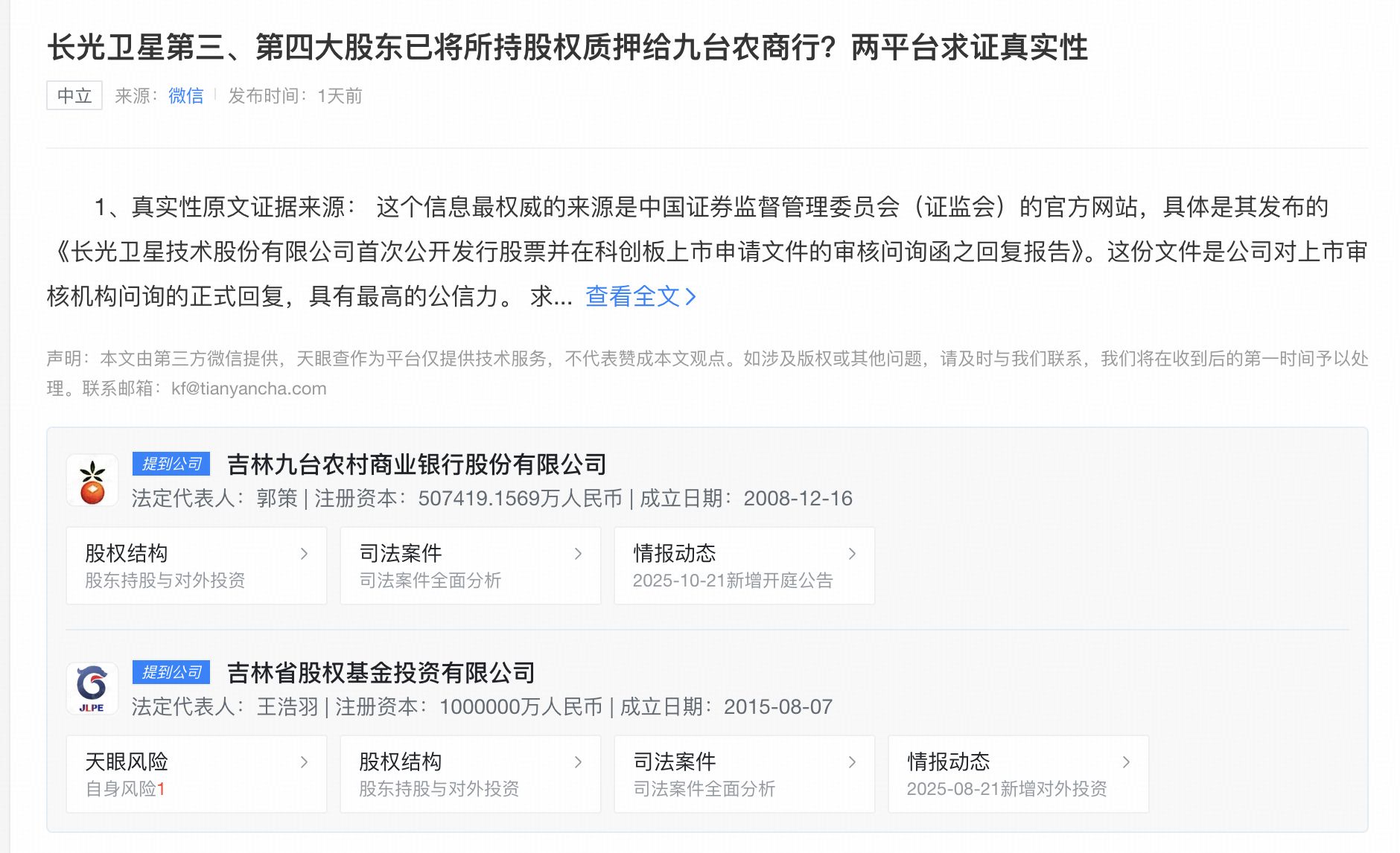
Task: Open the article headline about 长光卫星
Action: pyautogui.click(x=567, y=48)
